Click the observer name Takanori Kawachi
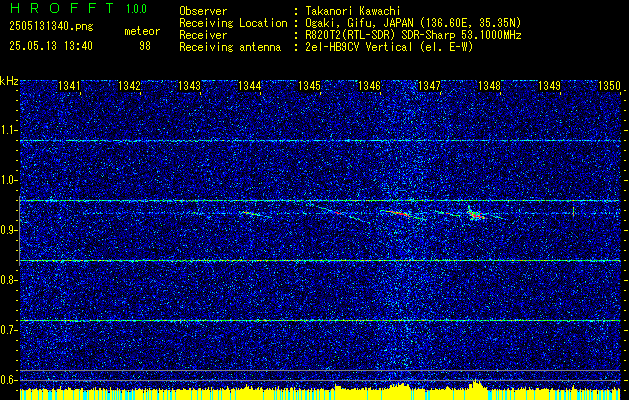Image resolution: width=629 pixels, height=400 pixels. pyautogui.click(x=353, y=11)
